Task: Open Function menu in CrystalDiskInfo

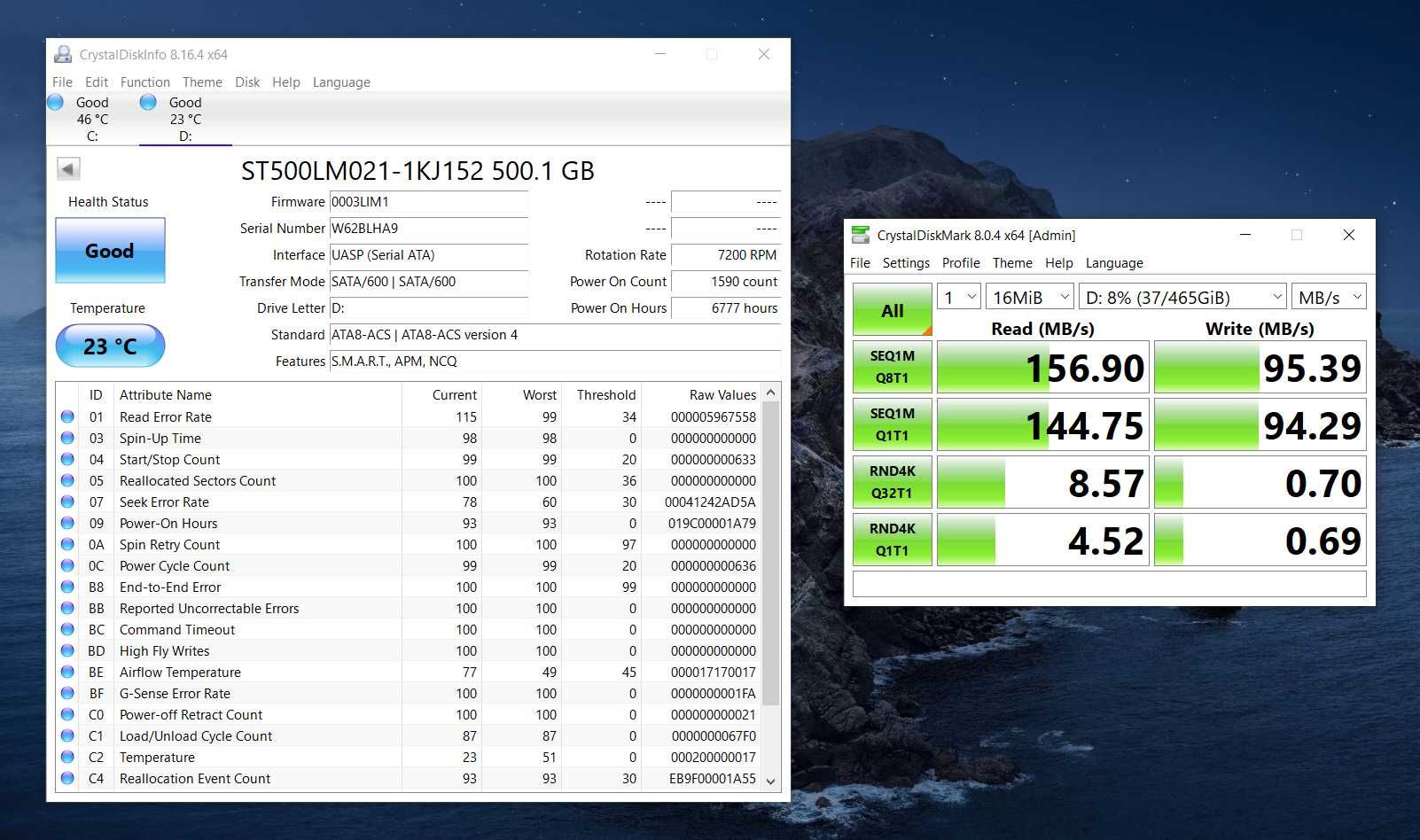Action: (144, 82)
